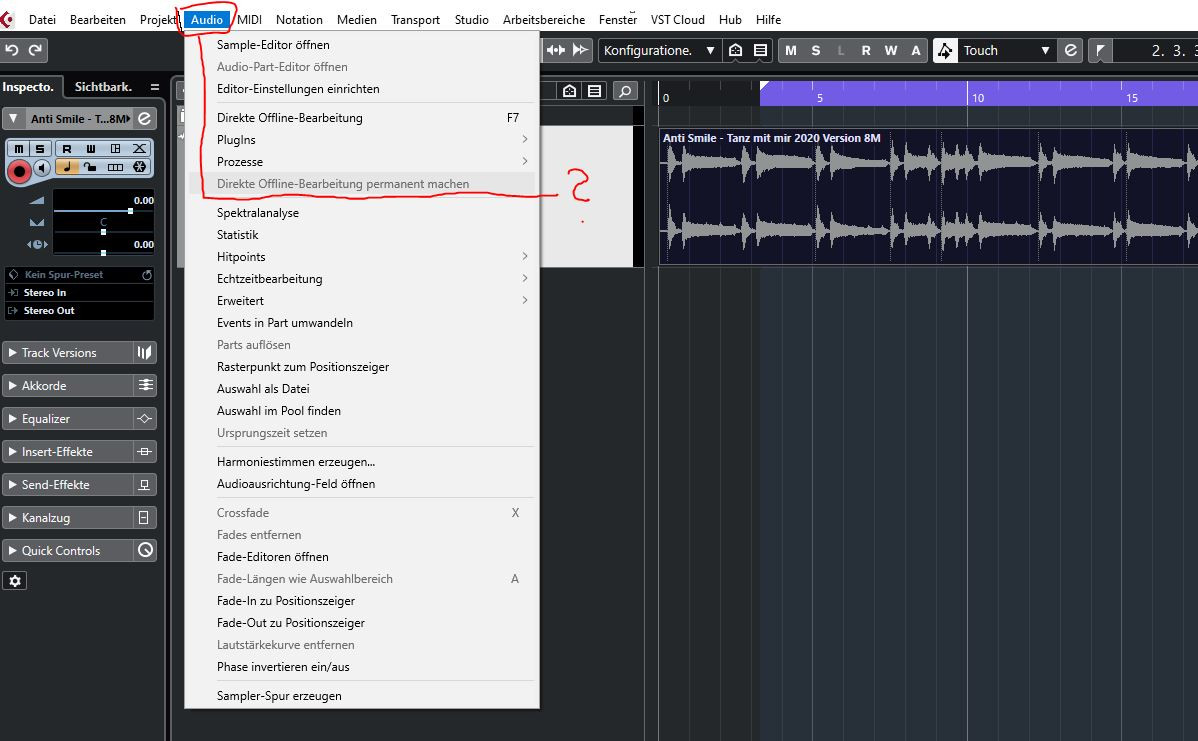Click the pan slider handle marked C
Screen dimensions: 1198x741
[103, 231]
